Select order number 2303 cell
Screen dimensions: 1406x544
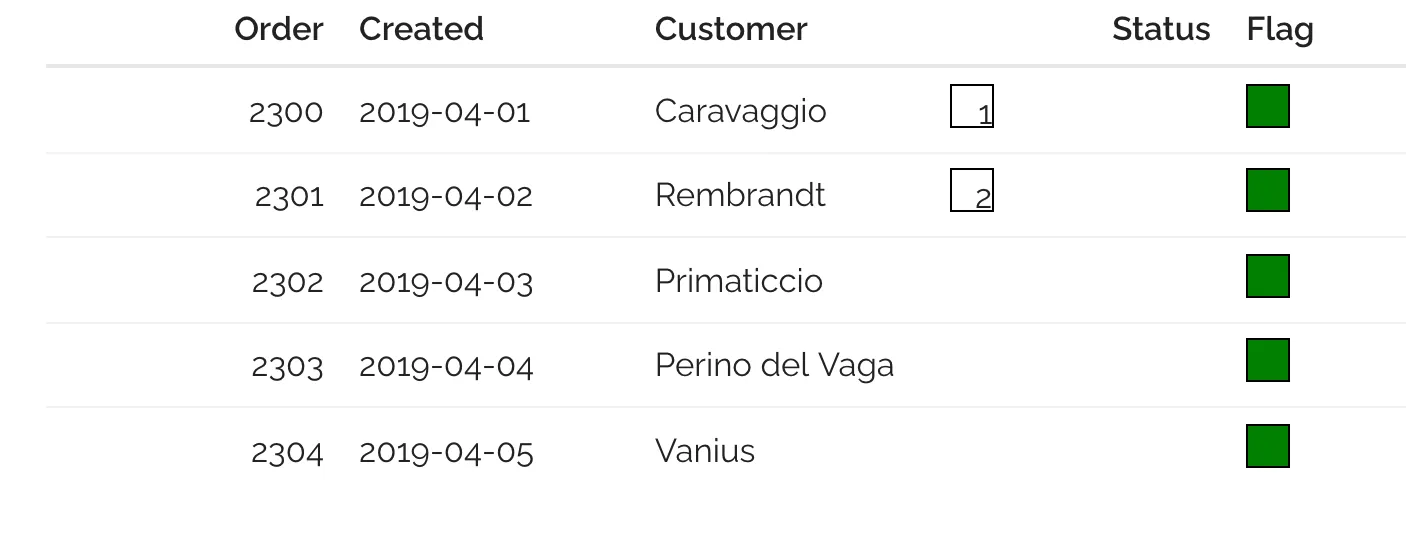tap(287, 367)
